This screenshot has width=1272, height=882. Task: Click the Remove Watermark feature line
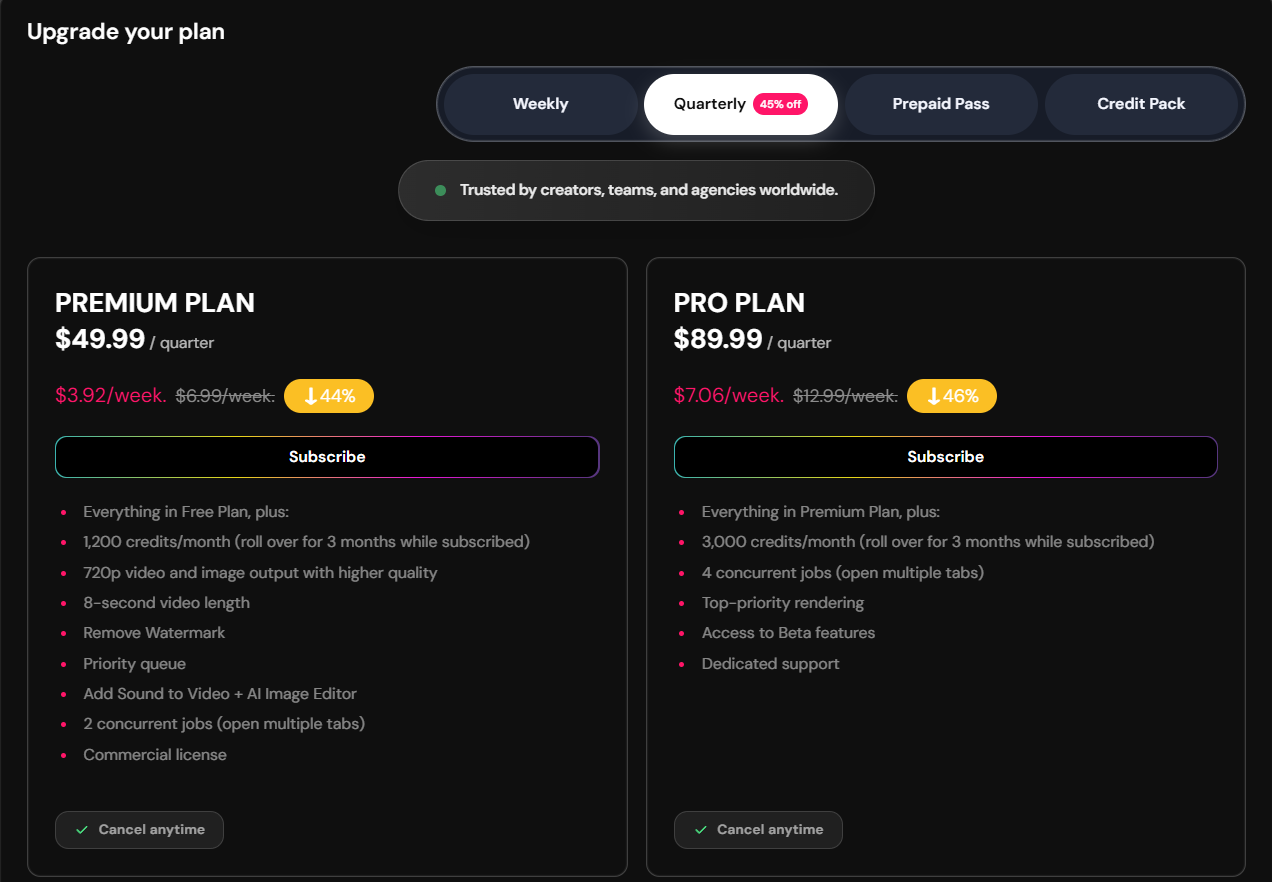(x=154, y=633)
